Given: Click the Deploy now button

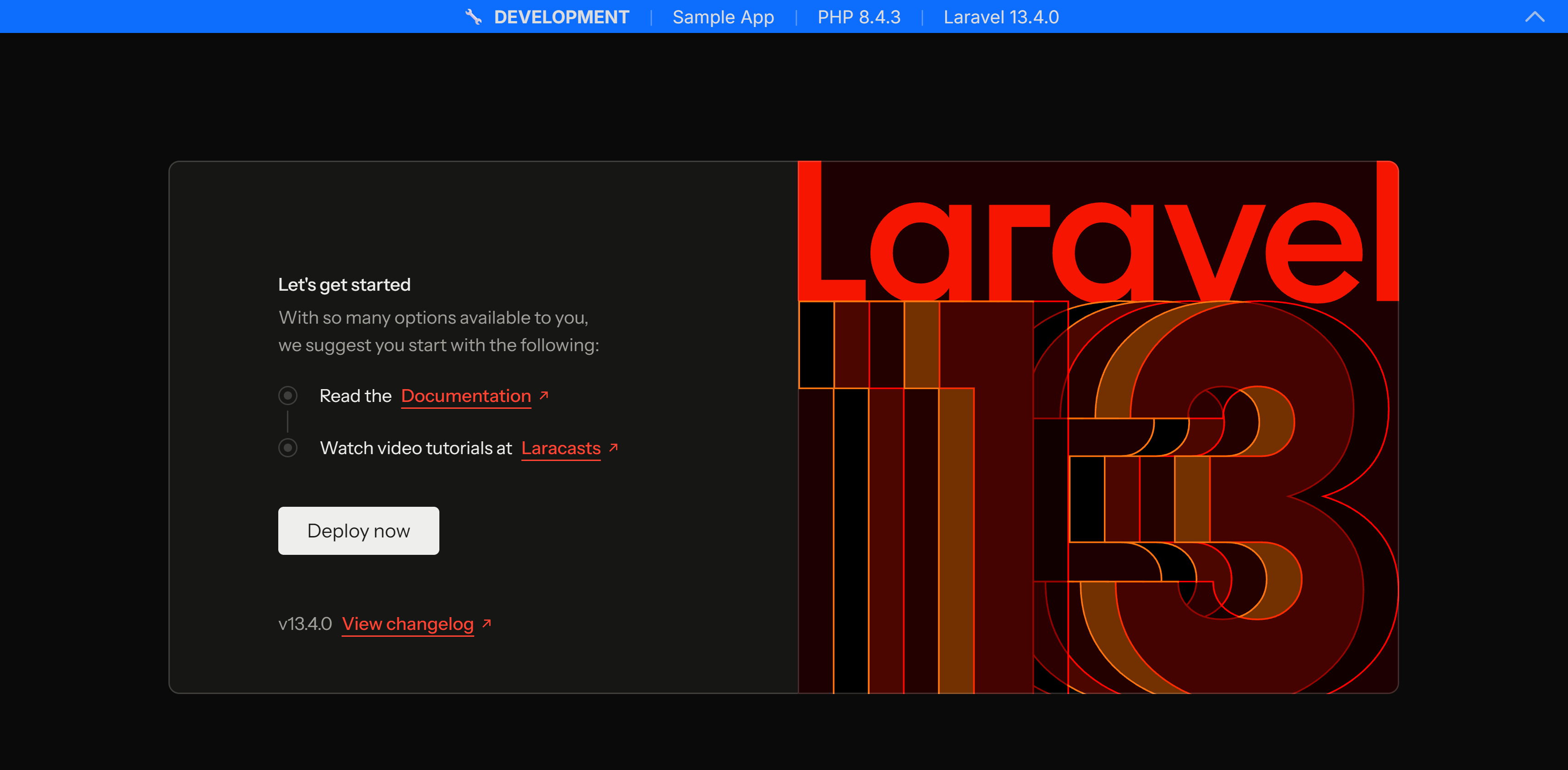Looking at the screenshot, I should [x=358, y=531].
